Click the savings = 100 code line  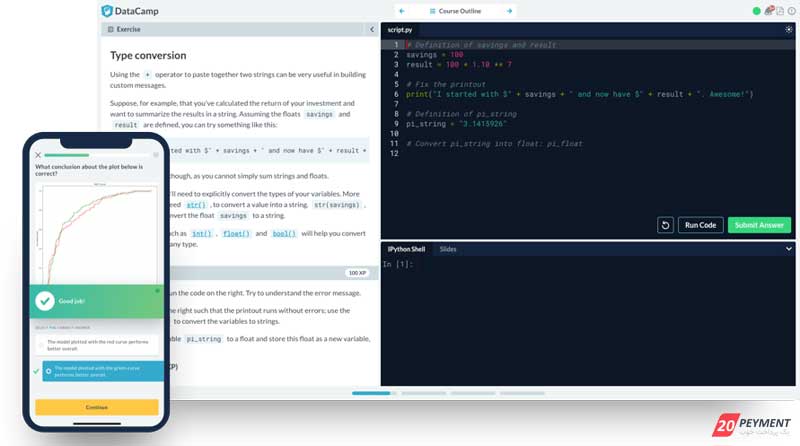pyautogui.click(x=435, y=55)
